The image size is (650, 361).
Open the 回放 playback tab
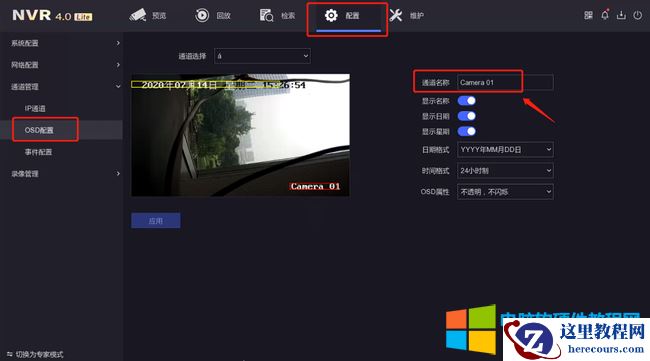(x=213, y=15)
